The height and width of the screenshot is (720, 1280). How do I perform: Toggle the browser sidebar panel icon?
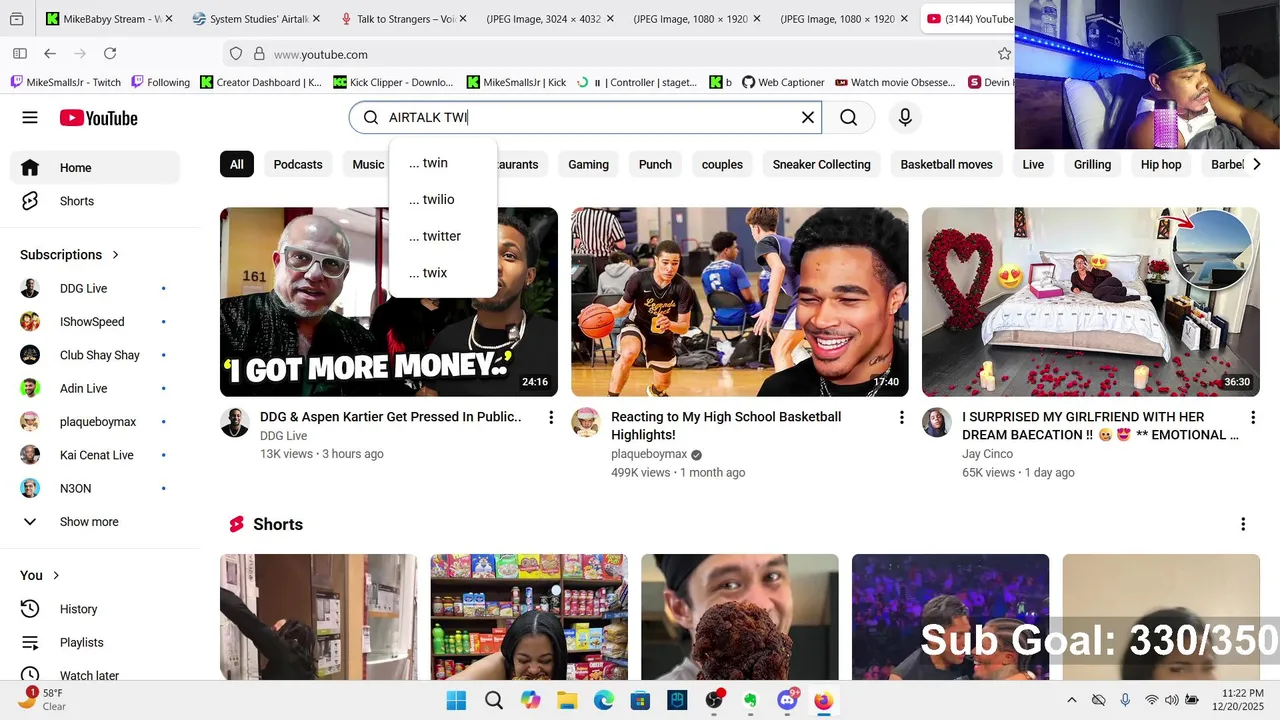(20, 54)
